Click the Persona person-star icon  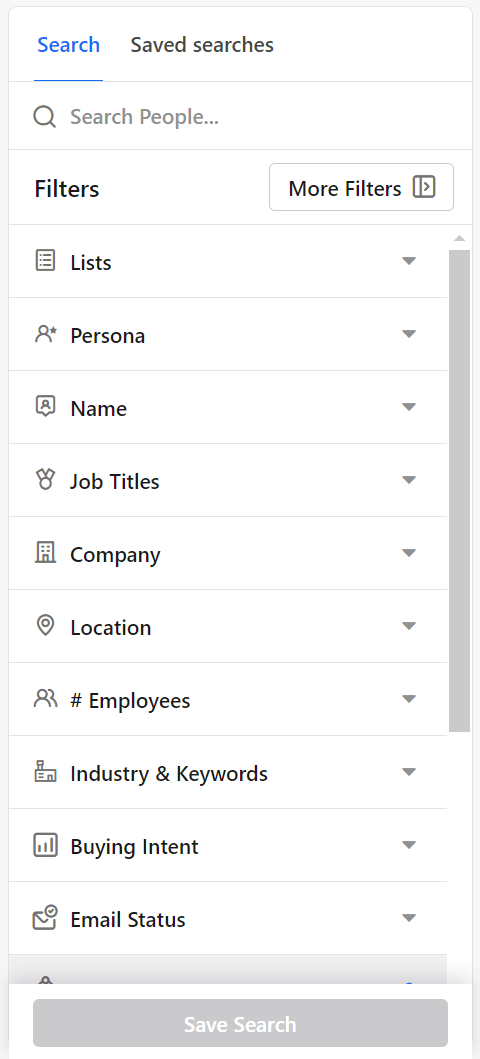pos(45,334)
